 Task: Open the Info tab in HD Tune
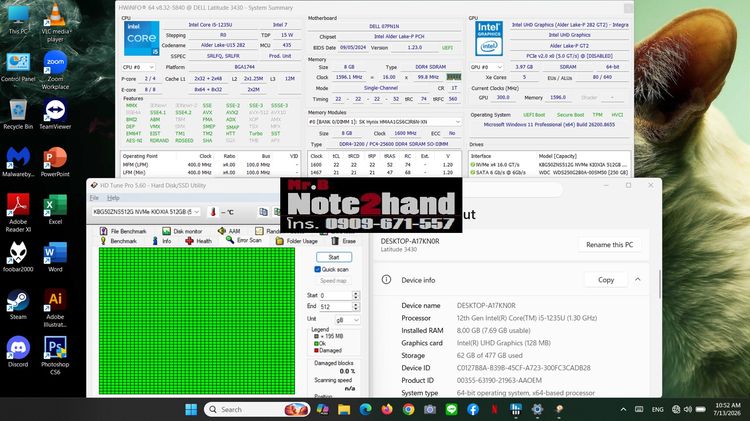pyautogui.click(x=161, y=241)
